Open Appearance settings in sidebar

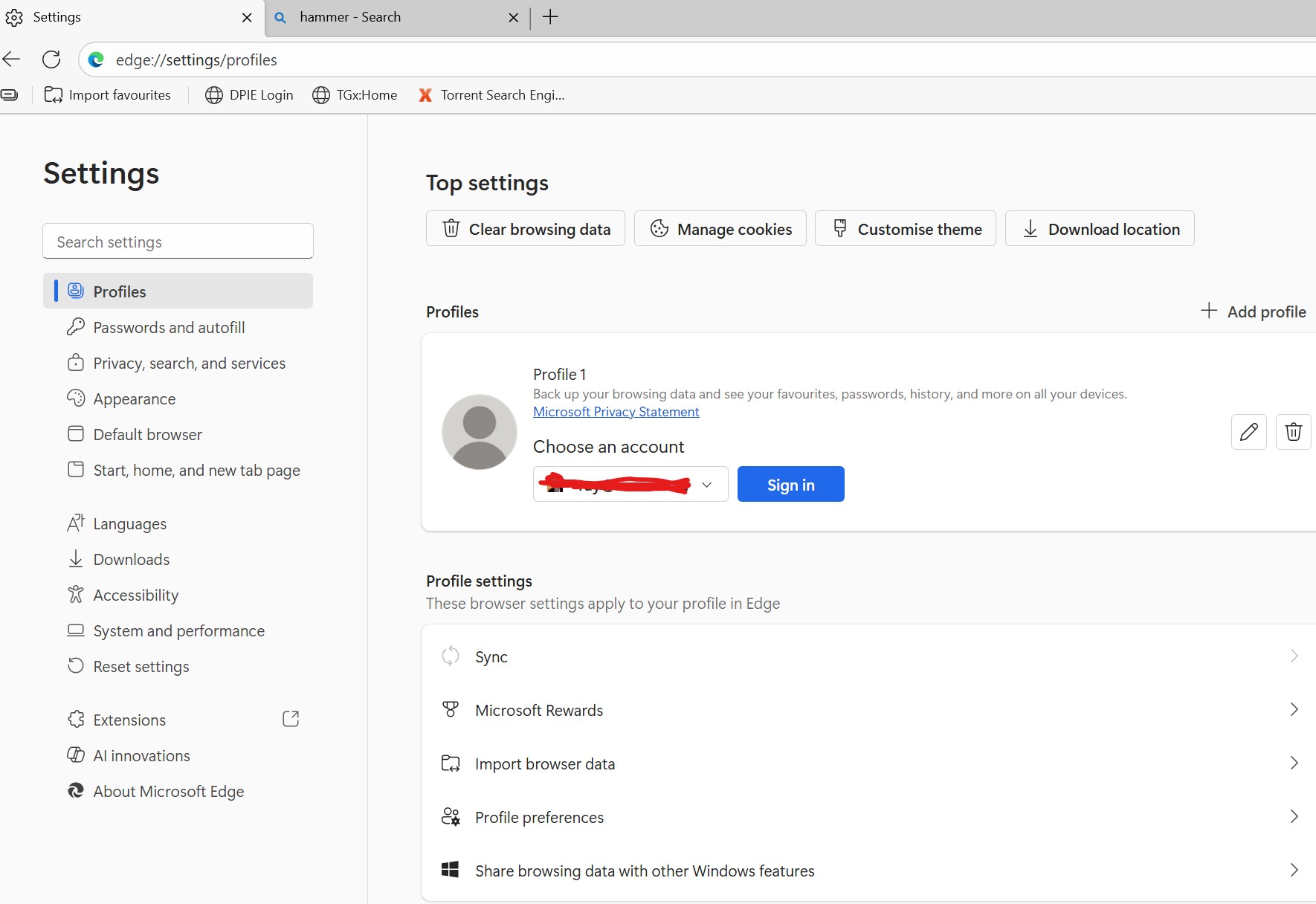(135, 399)
